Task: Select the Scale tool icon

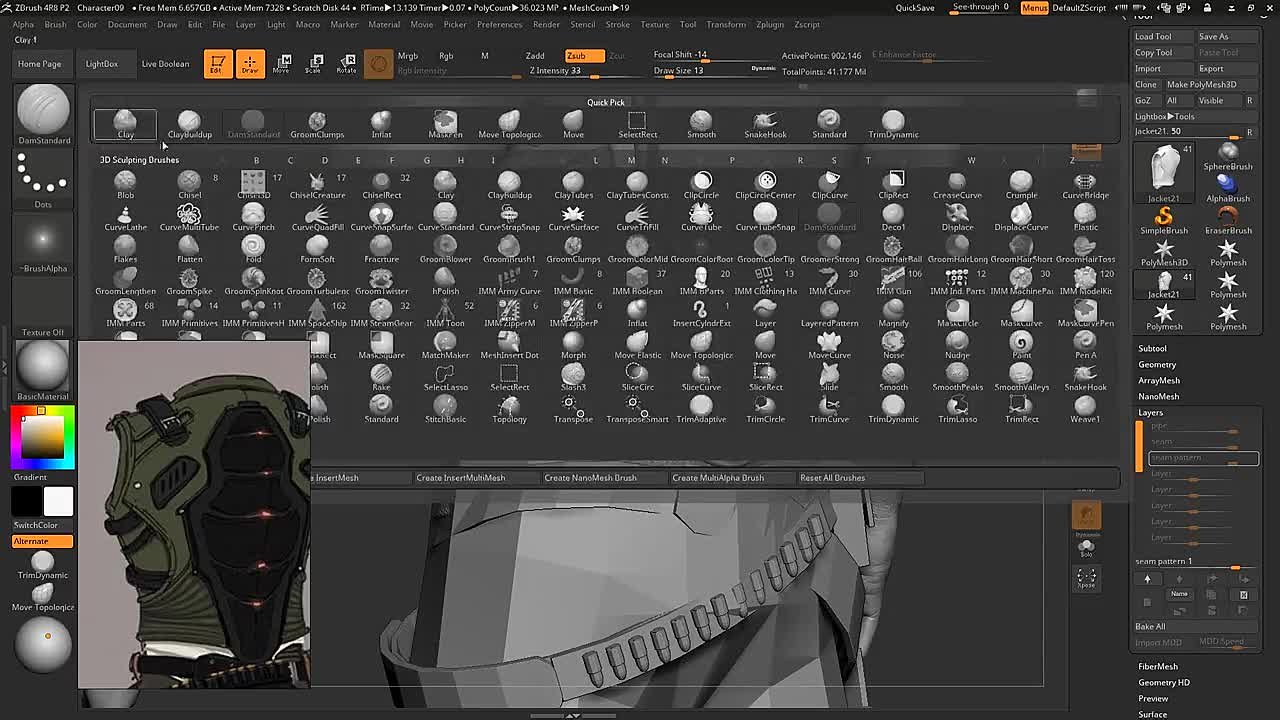Action: click(x=314, y=64)
